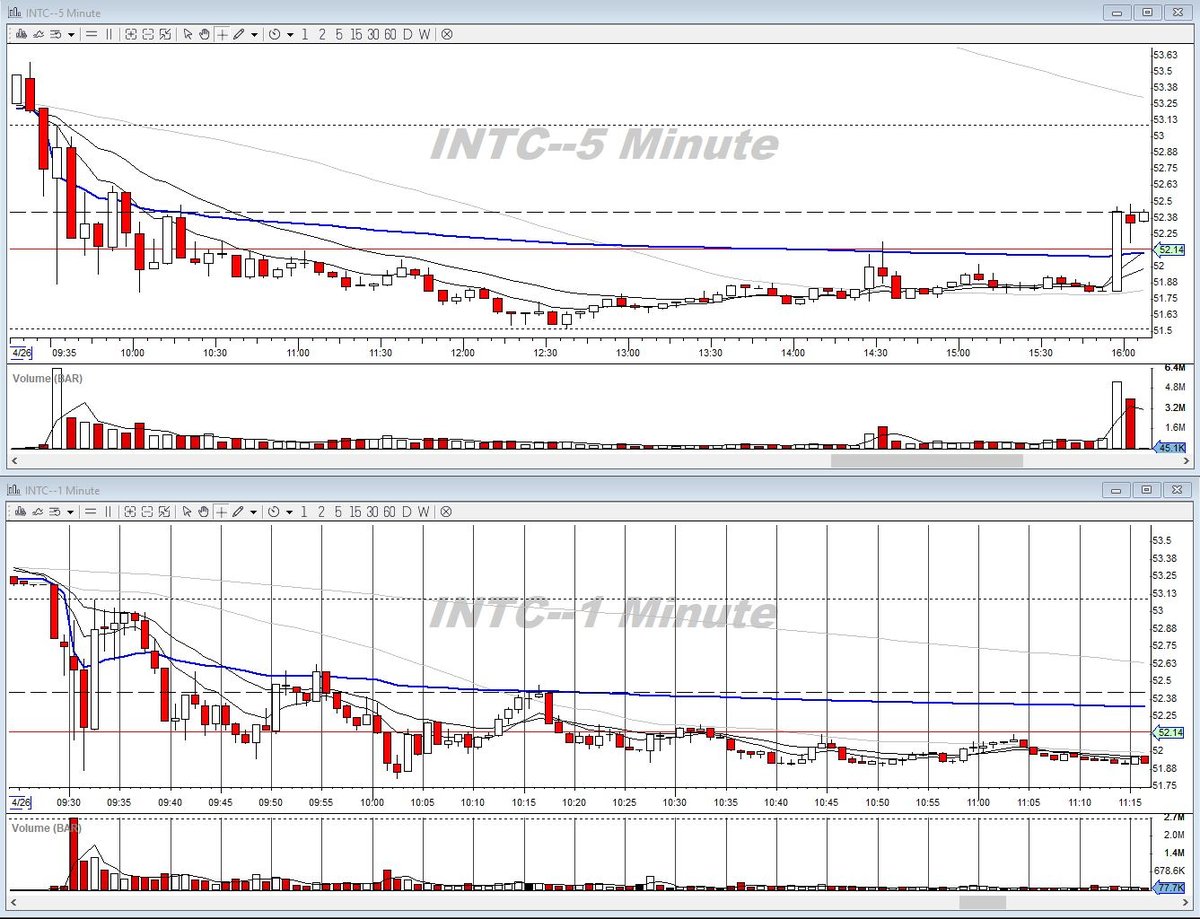Click the vertical lines icon in 5 Minute toolbar

click(109, 34)
